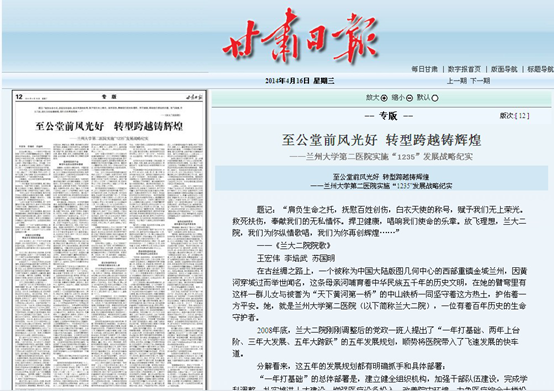Image resolution: width=554 pixels, height=391 pixels.
Task: Click the 甘肃日报 red logo
Action: click(300, 36)
